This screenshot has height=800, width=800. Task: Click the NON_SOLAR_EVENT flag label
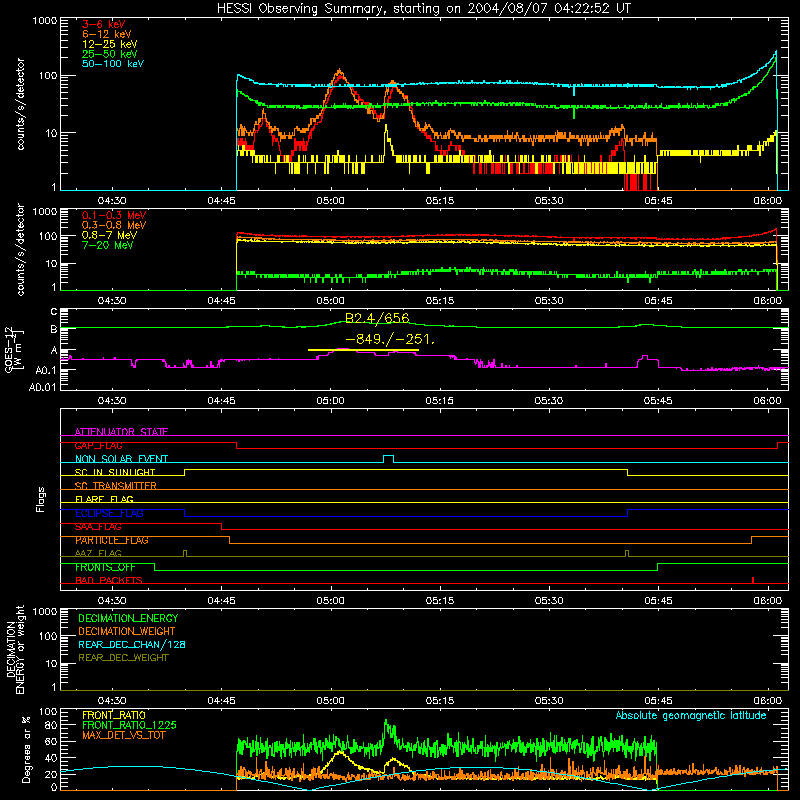(121, 459)
